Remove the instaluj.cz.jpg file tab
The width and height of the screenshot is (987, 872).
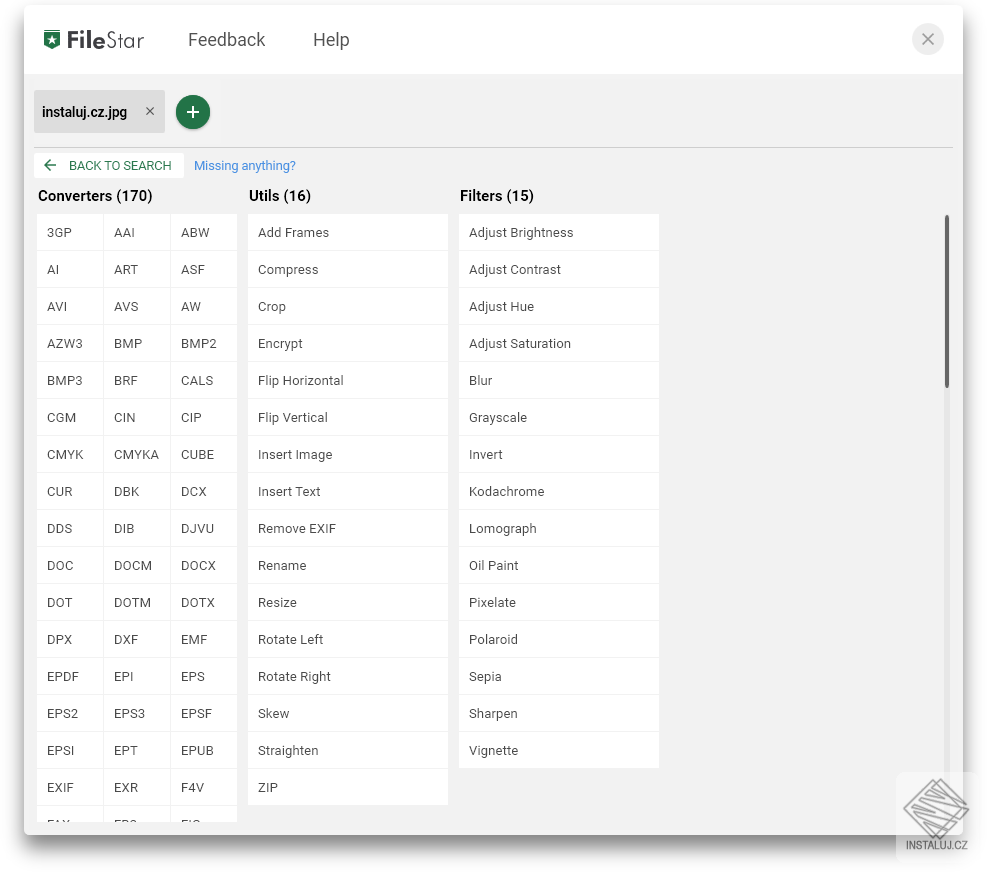[150, 111]
